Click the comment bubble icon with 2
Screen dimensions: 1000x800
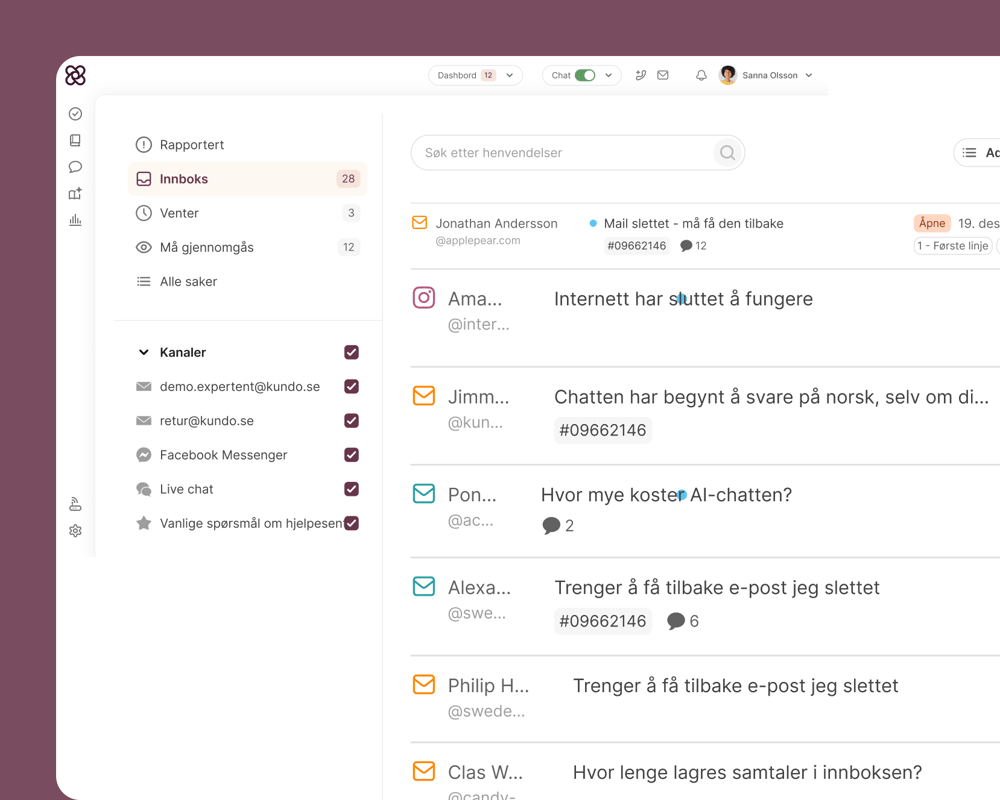[551, 526]
